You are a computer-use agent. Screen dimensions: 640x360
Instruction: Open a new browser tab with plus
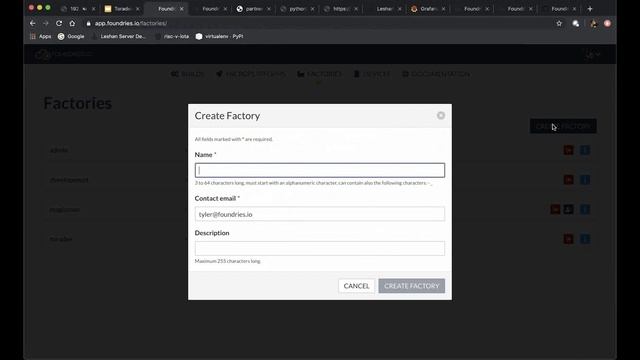(x=590, y=9)
